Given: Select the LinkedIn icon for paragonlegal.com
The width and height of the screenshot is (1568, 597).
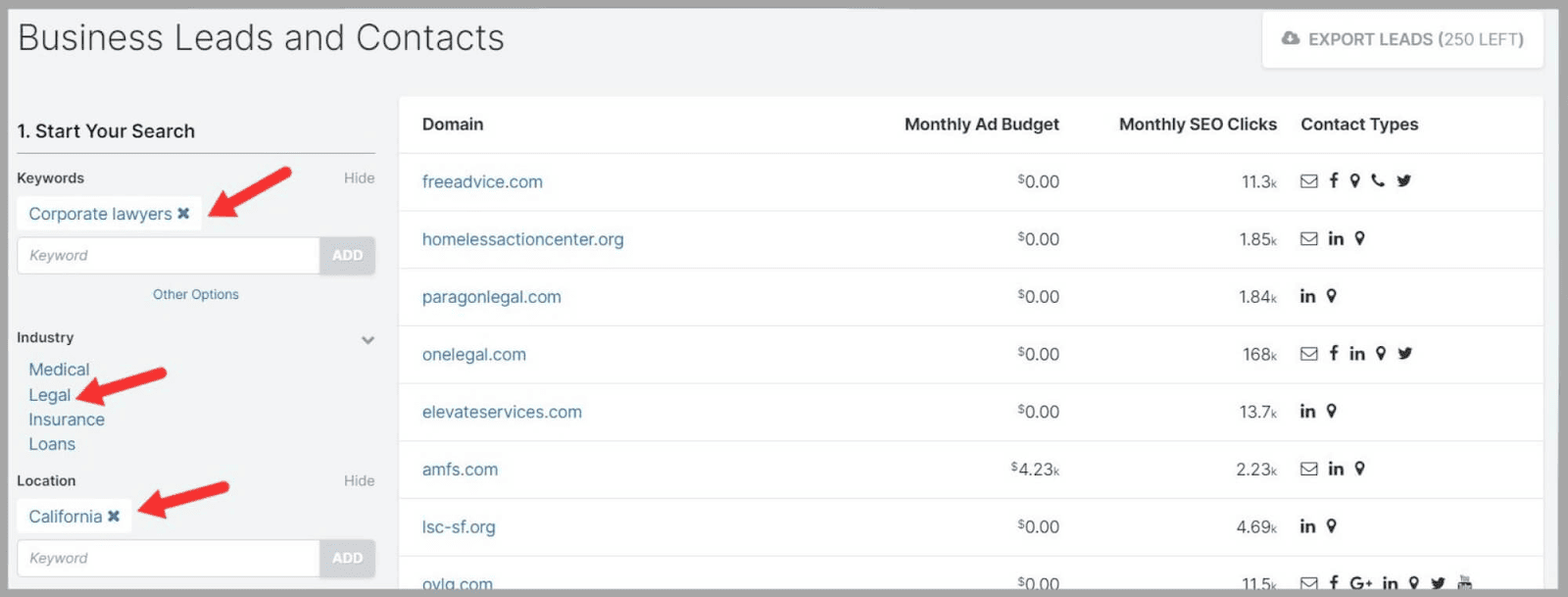Looking at the screenshot, I should tap(1306, 296).
